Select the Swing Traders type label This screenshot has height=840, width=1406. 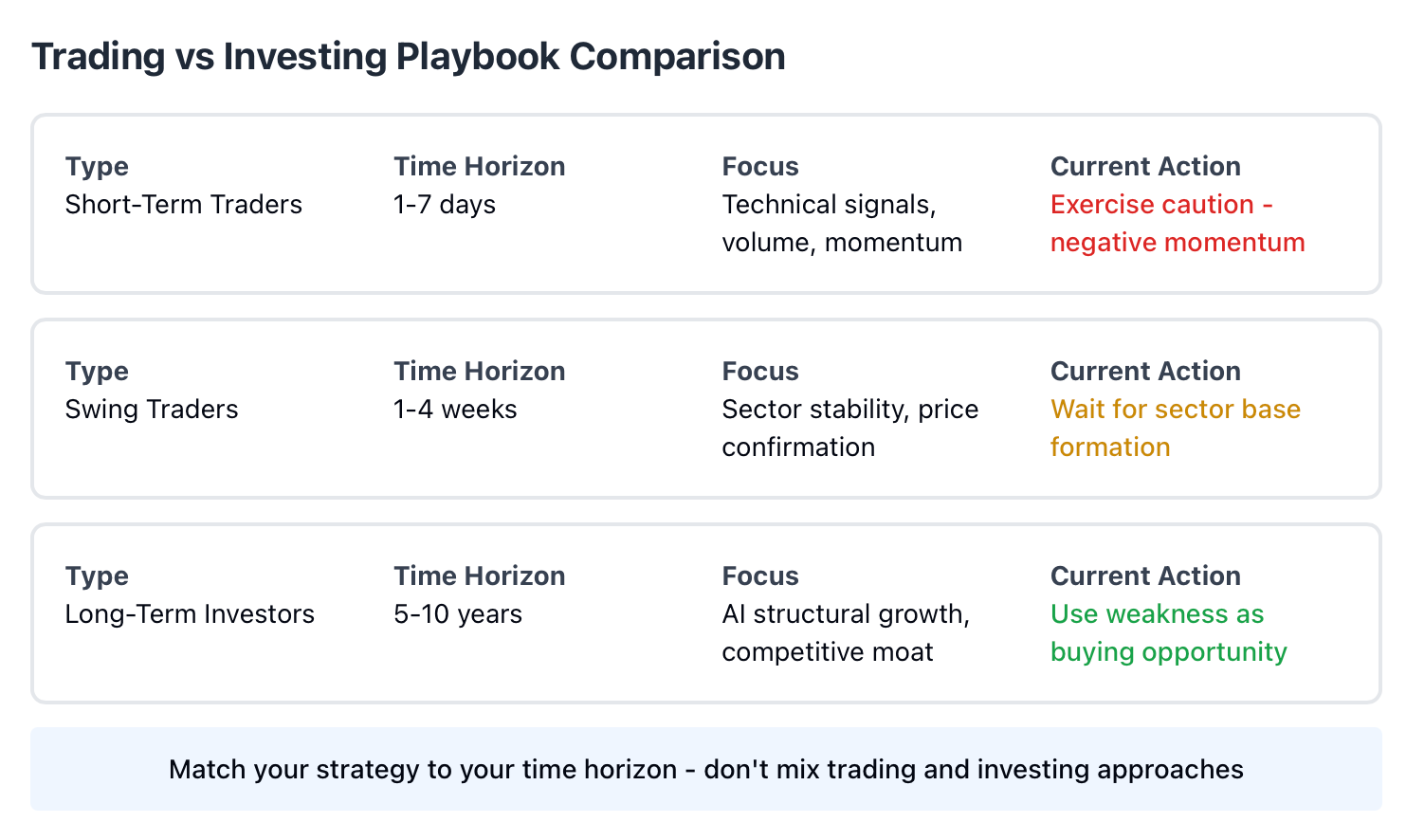pyautogui.click(x=152, y=410)
